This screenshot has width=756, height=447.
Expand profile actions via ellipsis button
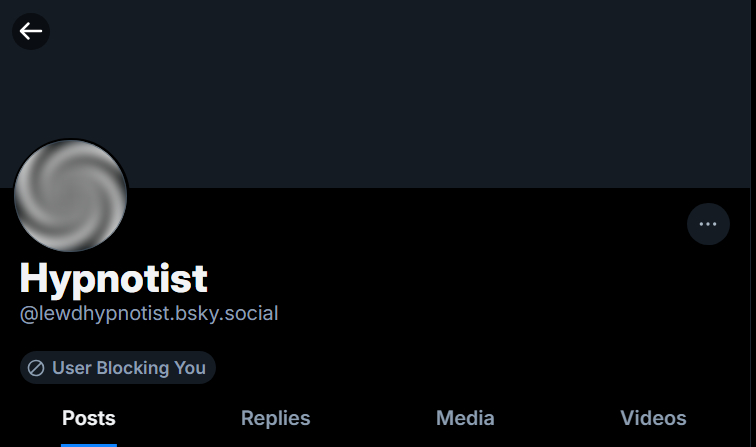708,224
